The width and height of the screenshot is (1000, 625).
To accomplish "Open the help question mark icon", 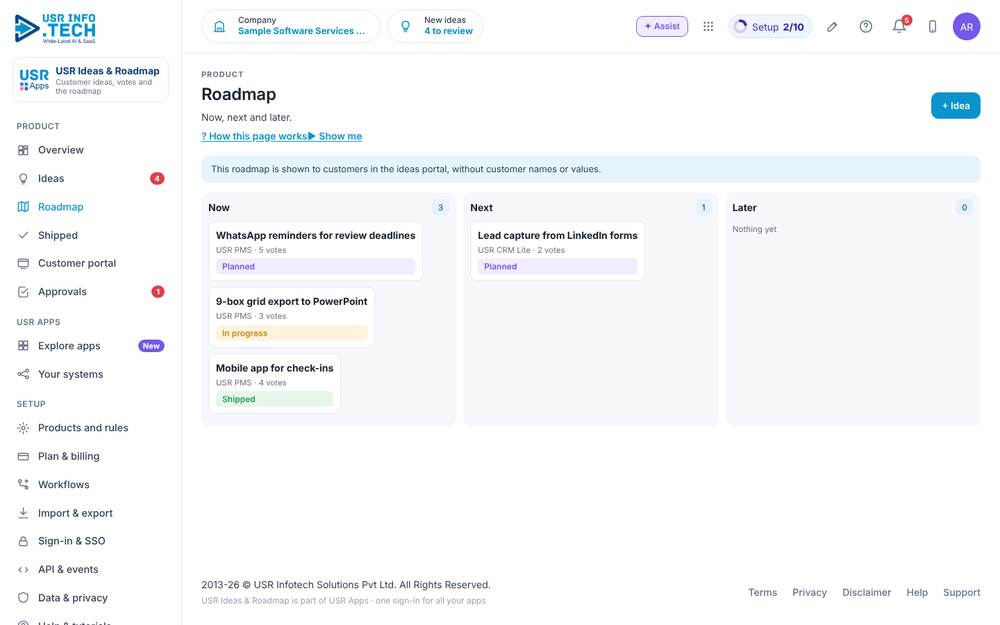I will 865,26.
